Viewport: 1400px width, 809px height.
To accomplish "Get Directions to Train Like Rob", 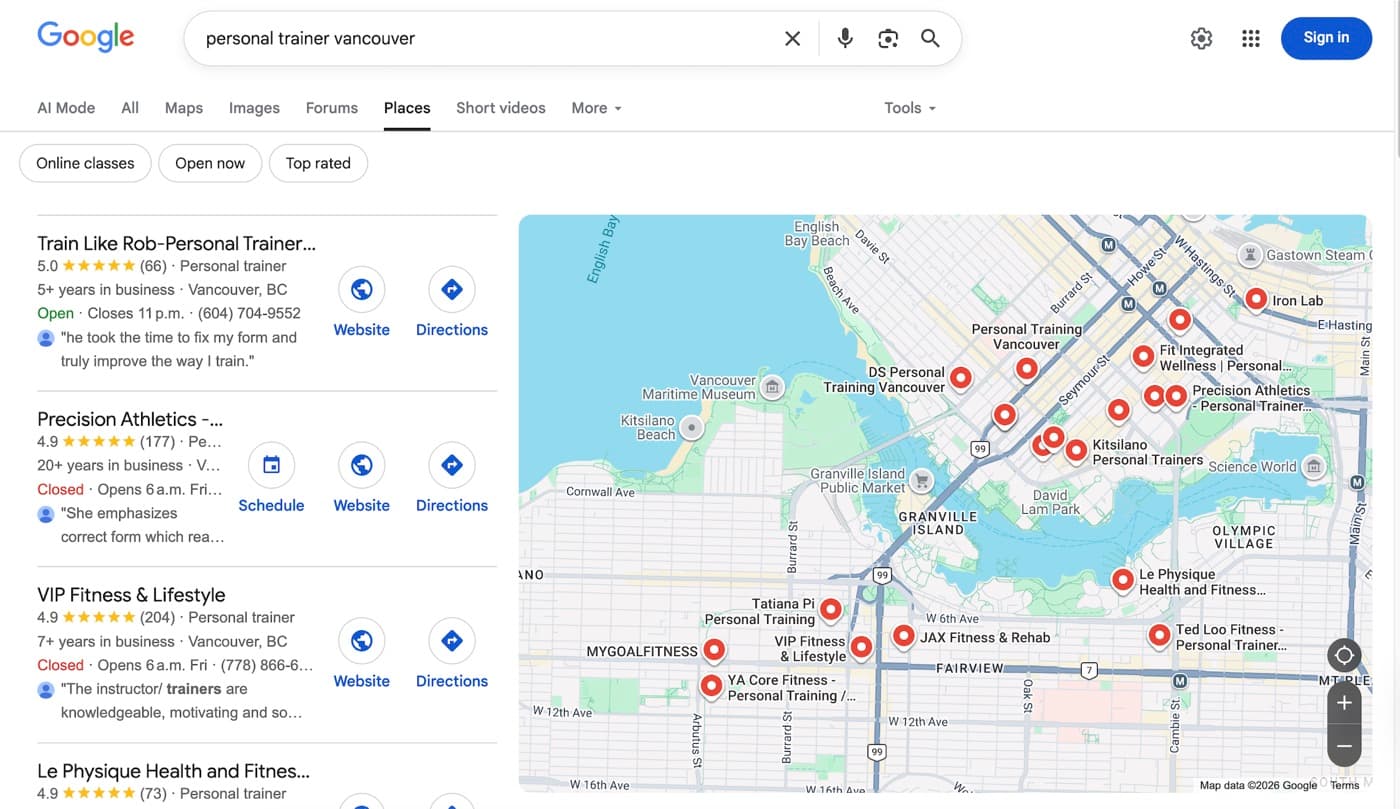I will 452,290.
